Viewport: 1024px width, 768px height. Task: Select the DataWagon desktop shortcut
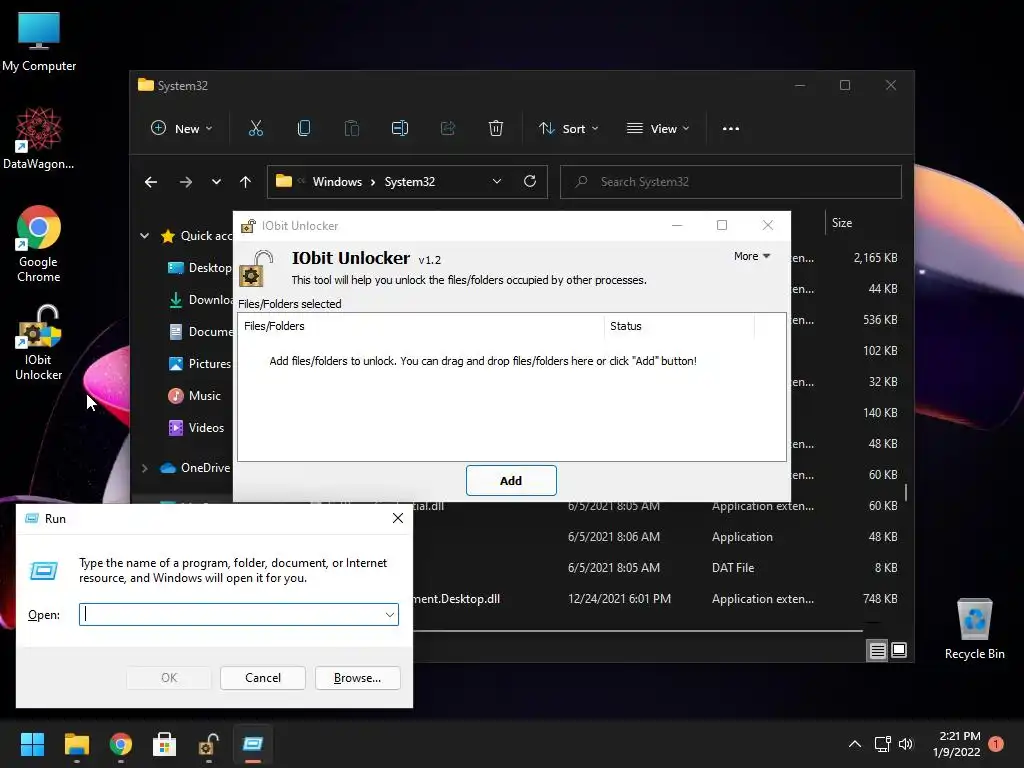tap(39, 138)
